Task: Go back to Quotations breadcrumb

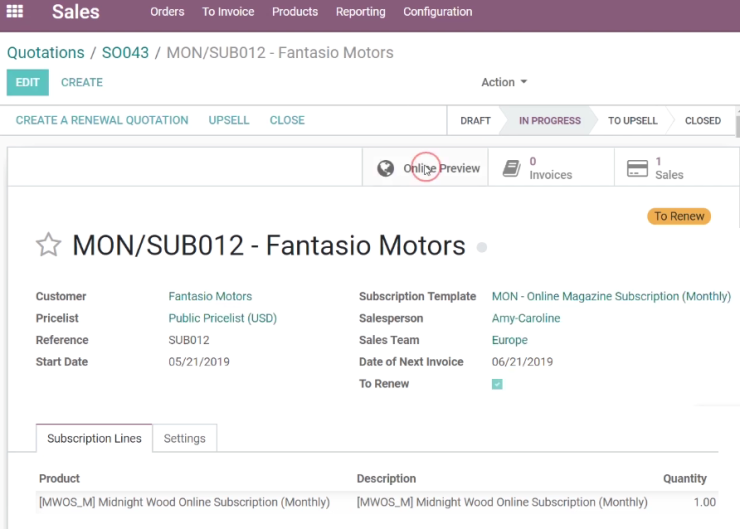Action: point(46,52)
